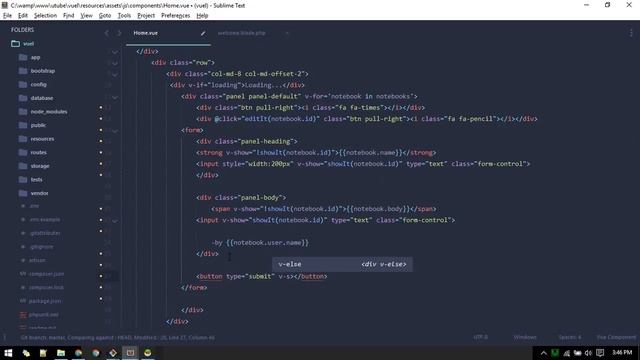Open the Tools menu

(124, 16)
